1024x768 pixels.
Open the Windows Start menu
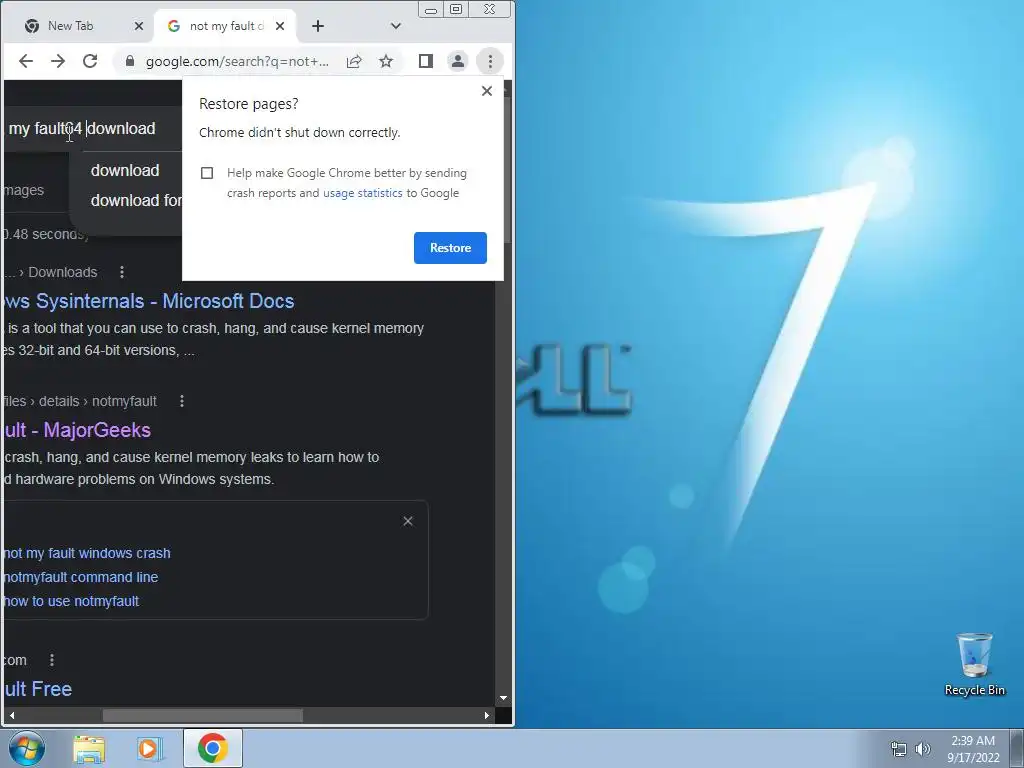(x=26, y=748)
